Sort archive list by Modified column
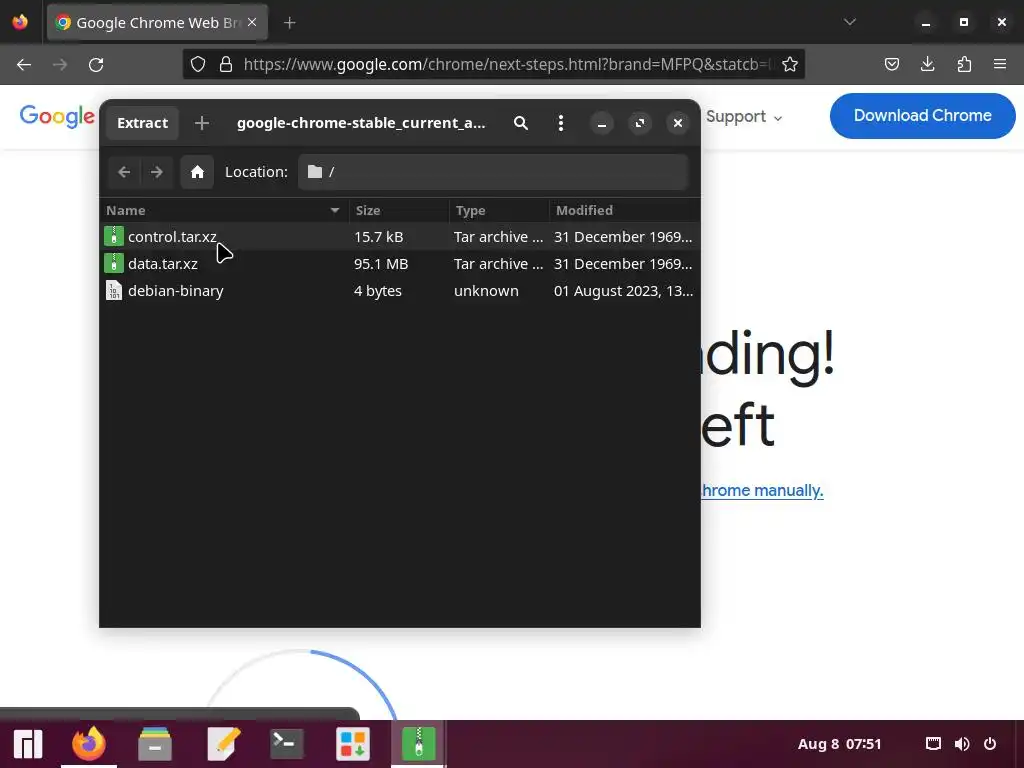 [624, 210]
